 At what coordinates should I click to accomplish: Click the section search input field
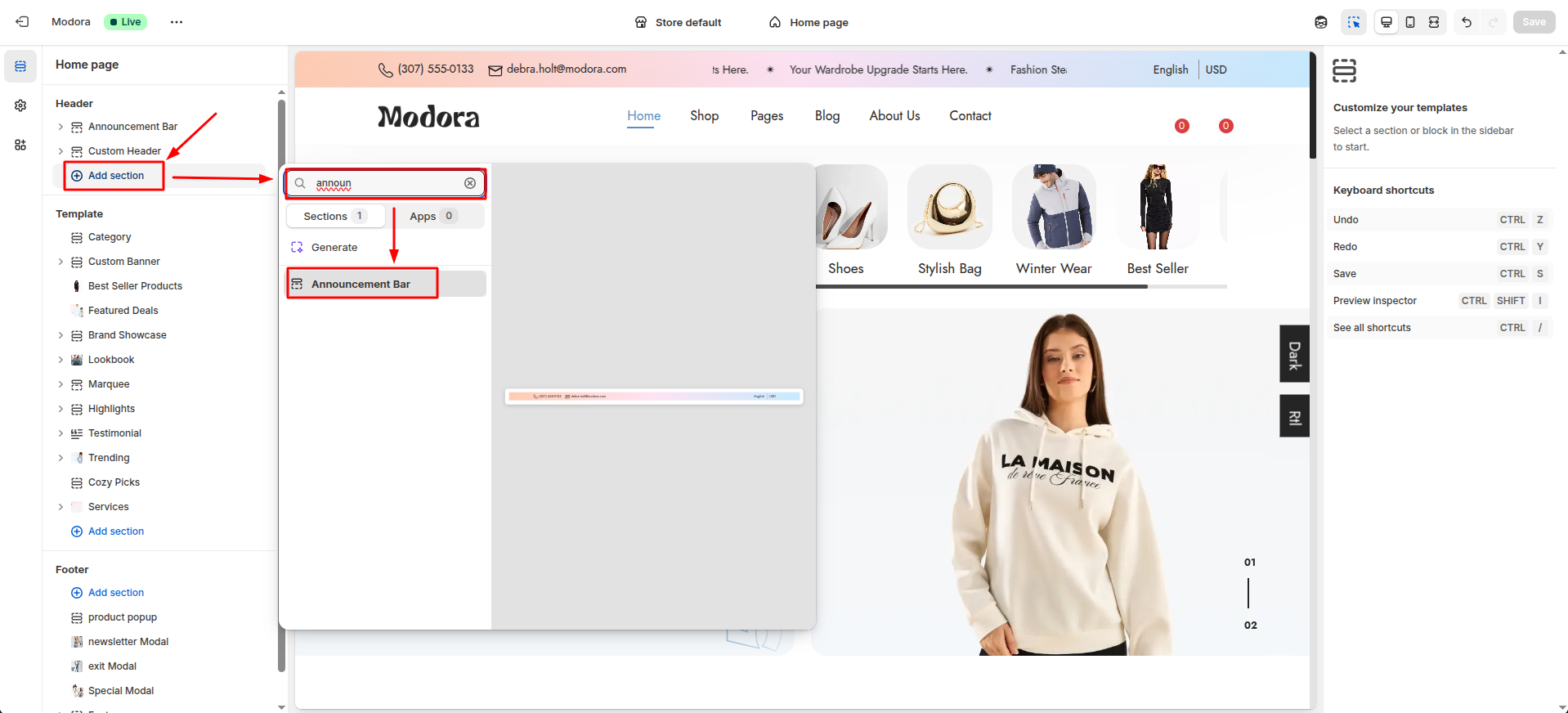pyautogui.click(x=385, y=183)
